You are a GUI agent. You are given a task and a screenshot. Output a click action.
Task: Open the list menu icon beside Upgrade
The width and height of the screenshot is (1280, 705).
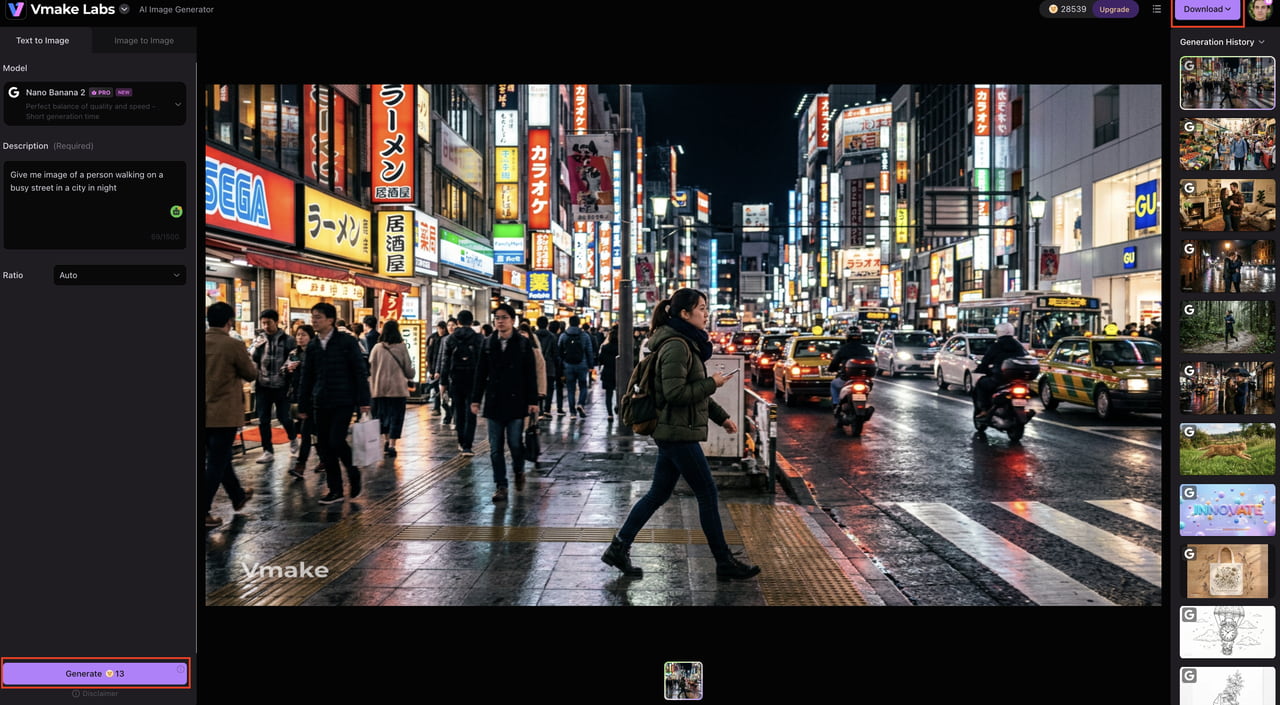click(x=1157, y=9)
